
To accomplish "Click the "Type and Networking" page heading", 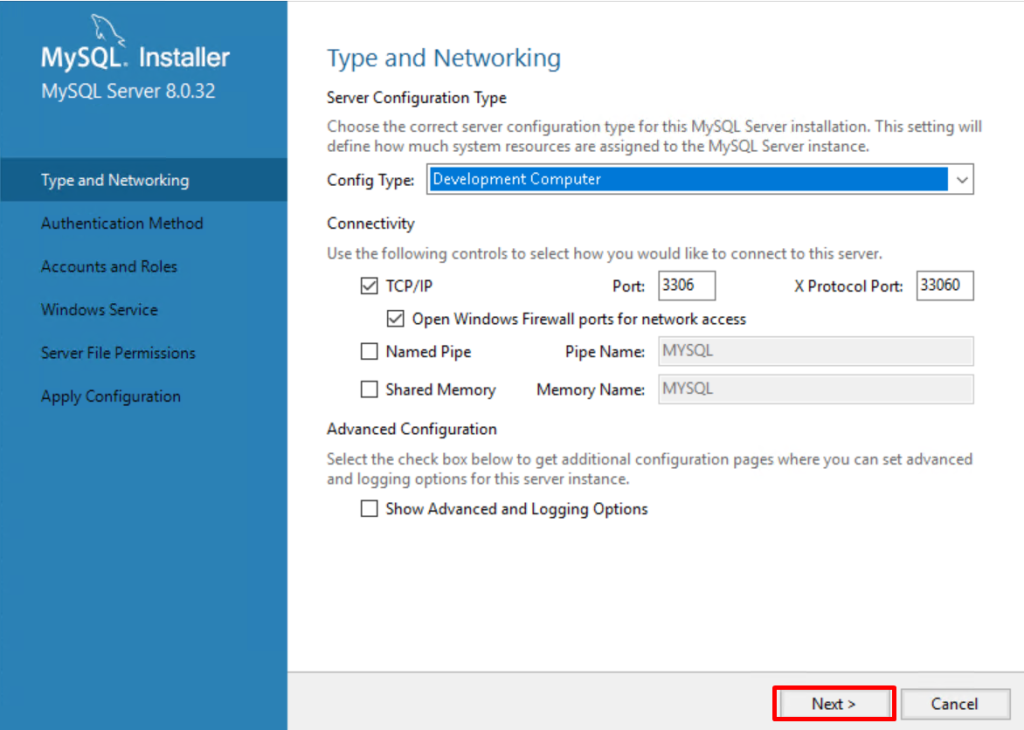I will tap(444, 59).
